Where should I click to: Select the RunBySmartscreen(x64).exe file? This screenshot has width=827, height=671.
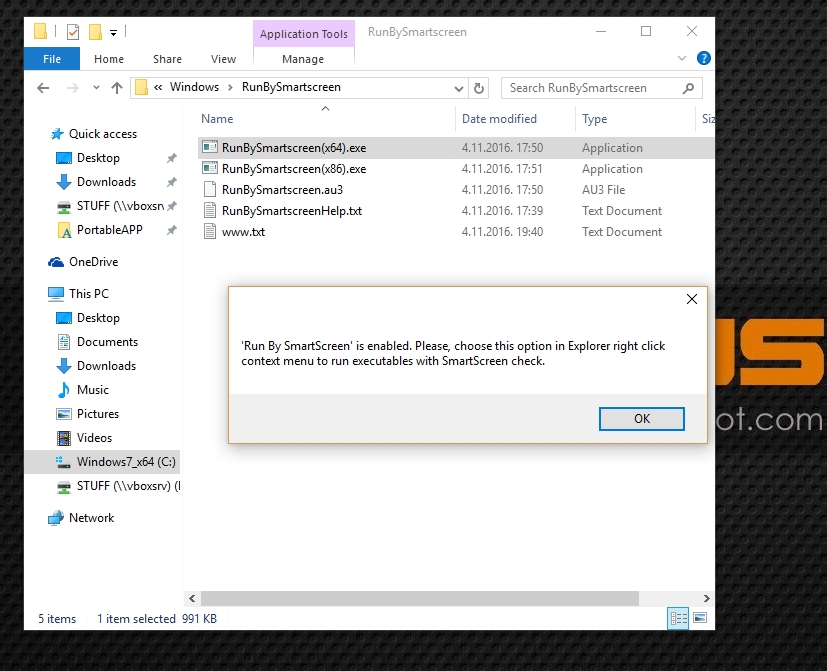point(456,148)
